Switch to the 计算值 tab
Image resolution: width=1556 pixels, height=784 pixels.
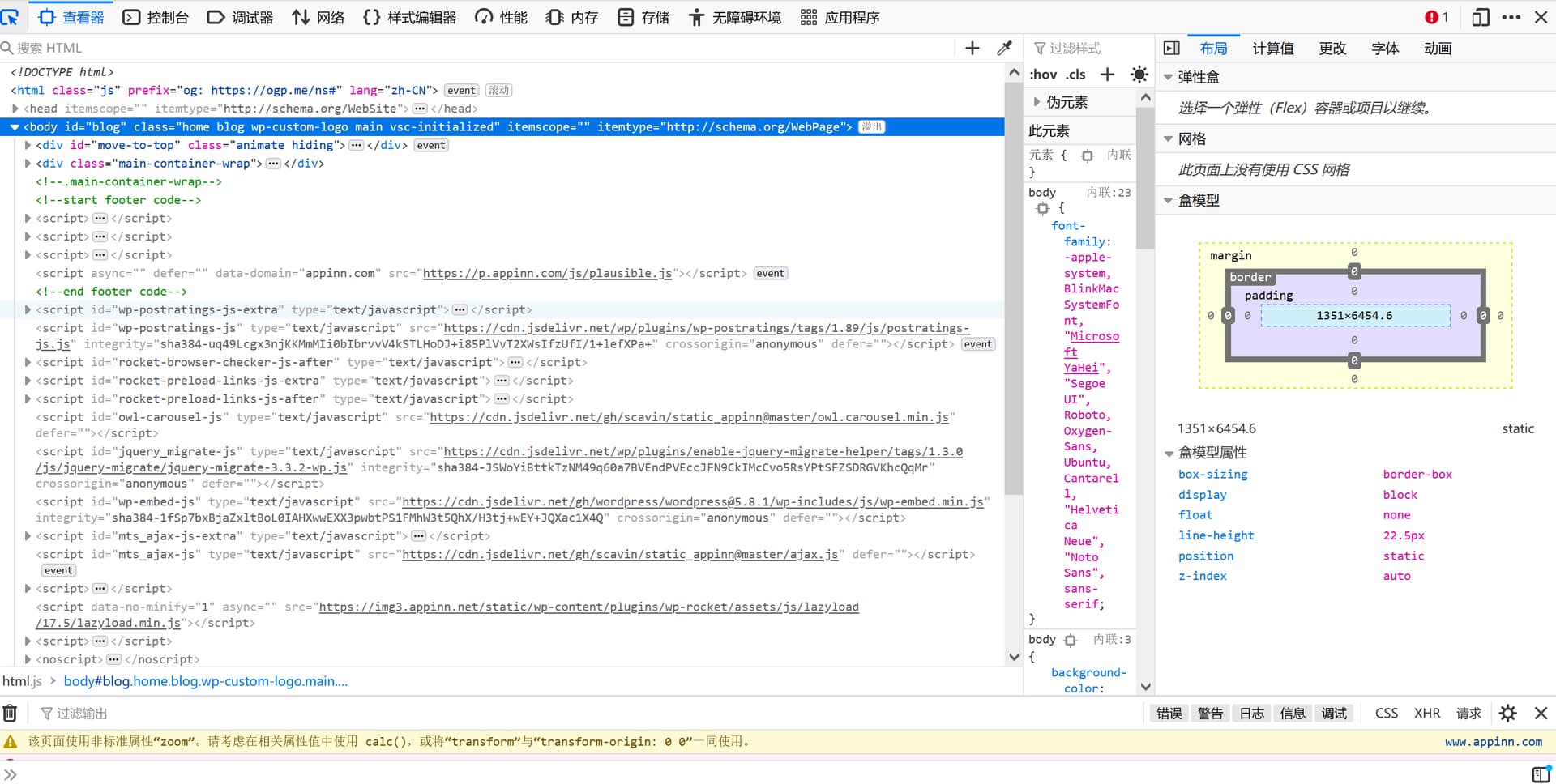(x=1272, y=49)
